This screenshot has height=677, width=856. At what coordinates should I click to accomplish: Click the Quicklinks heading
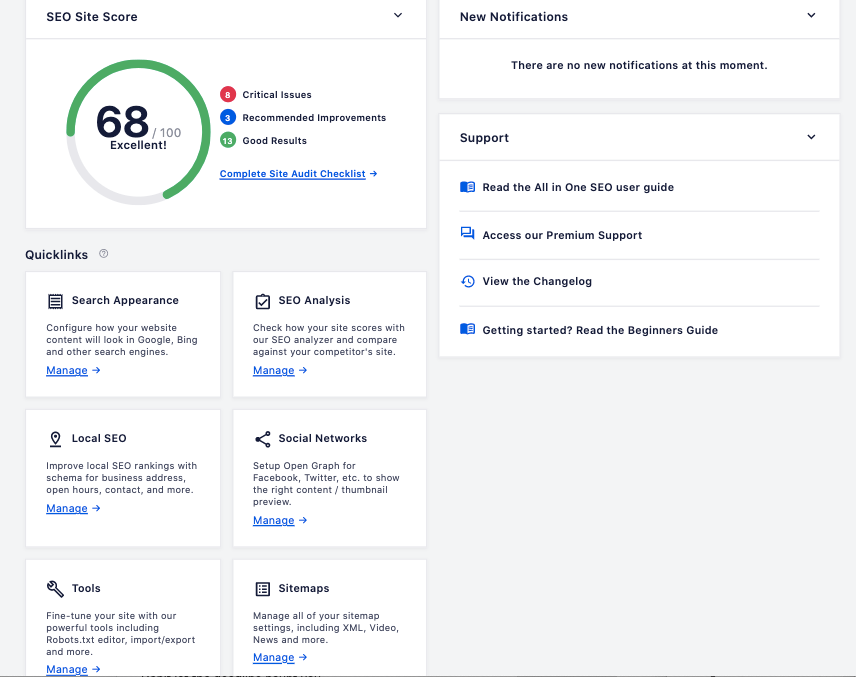[56, 254]
